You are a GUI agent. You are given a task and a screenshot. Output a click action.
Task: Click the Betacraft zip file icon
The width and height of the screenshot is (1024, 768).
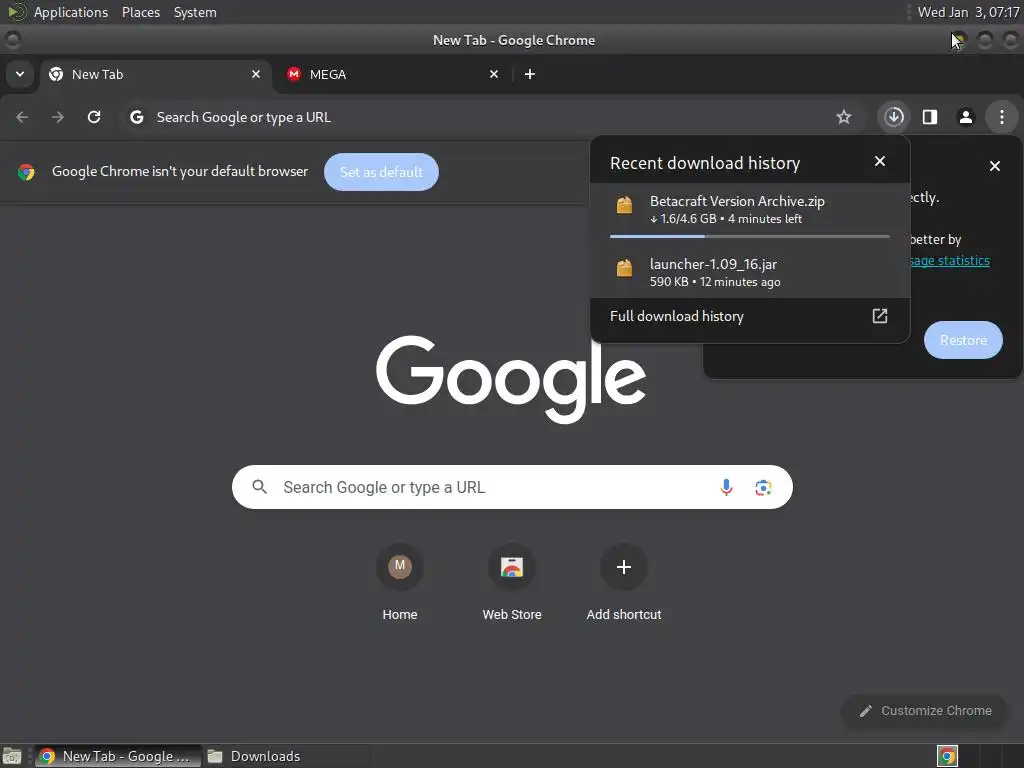tap(624, 205)
